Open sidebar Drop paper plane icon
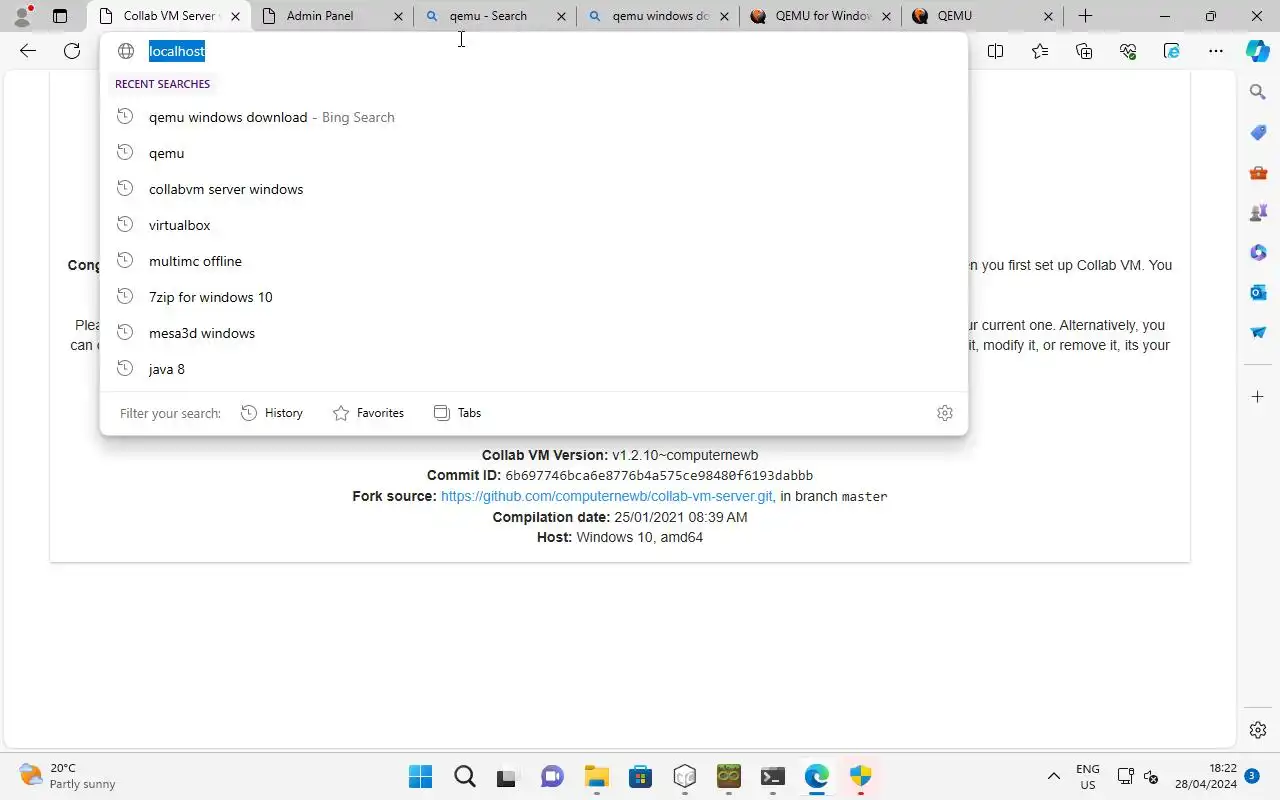Image resolution: width=1280 pixels, height=800 pixels. pos(1258,332)
